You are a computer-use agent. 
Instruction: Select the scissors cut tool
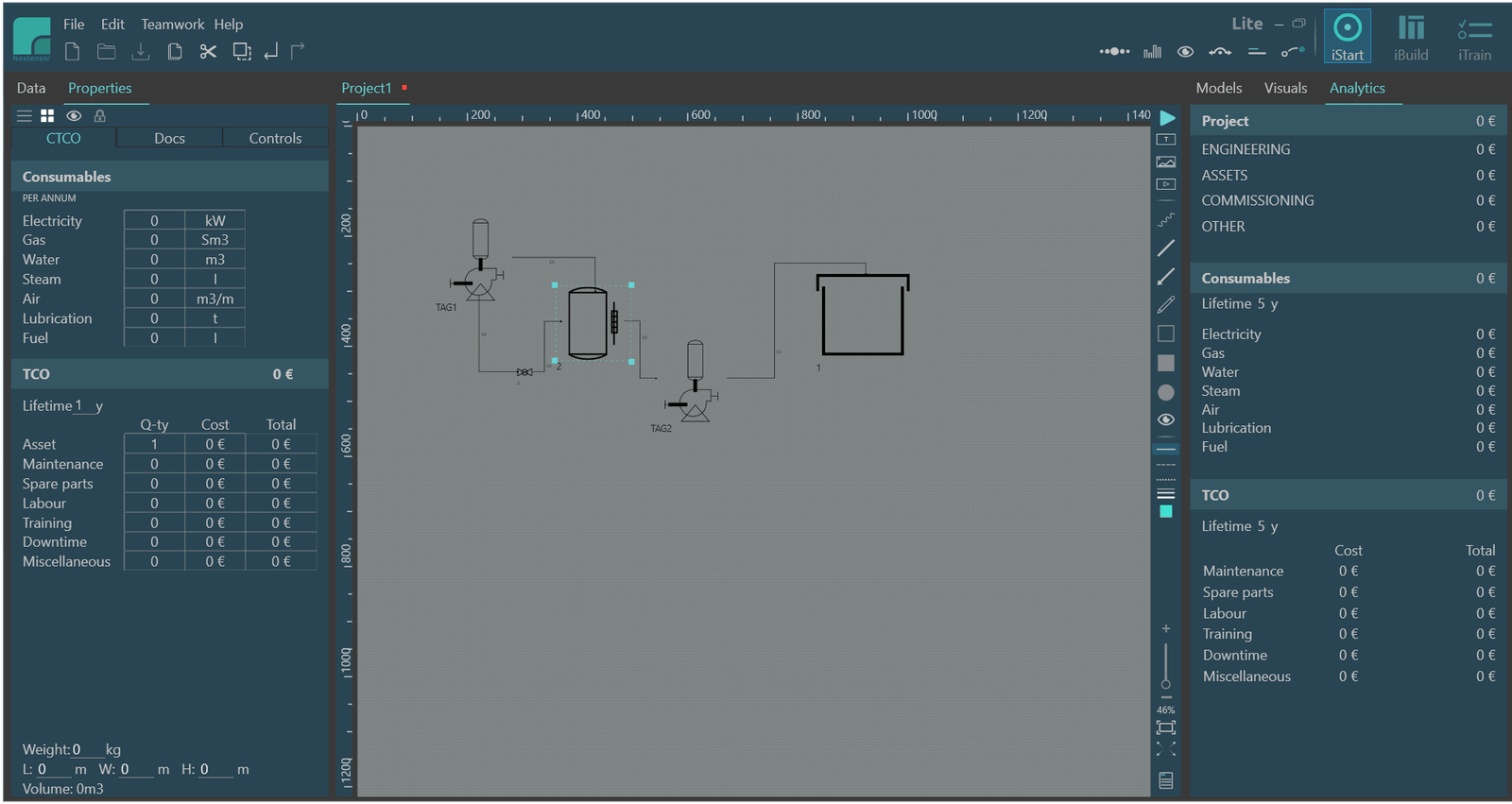pyautogui.click(x=208, y=52)
